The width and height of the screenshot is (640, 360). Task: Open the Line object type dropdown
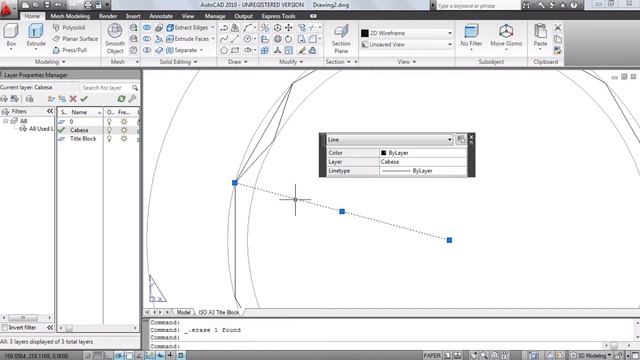pos(390,140)
